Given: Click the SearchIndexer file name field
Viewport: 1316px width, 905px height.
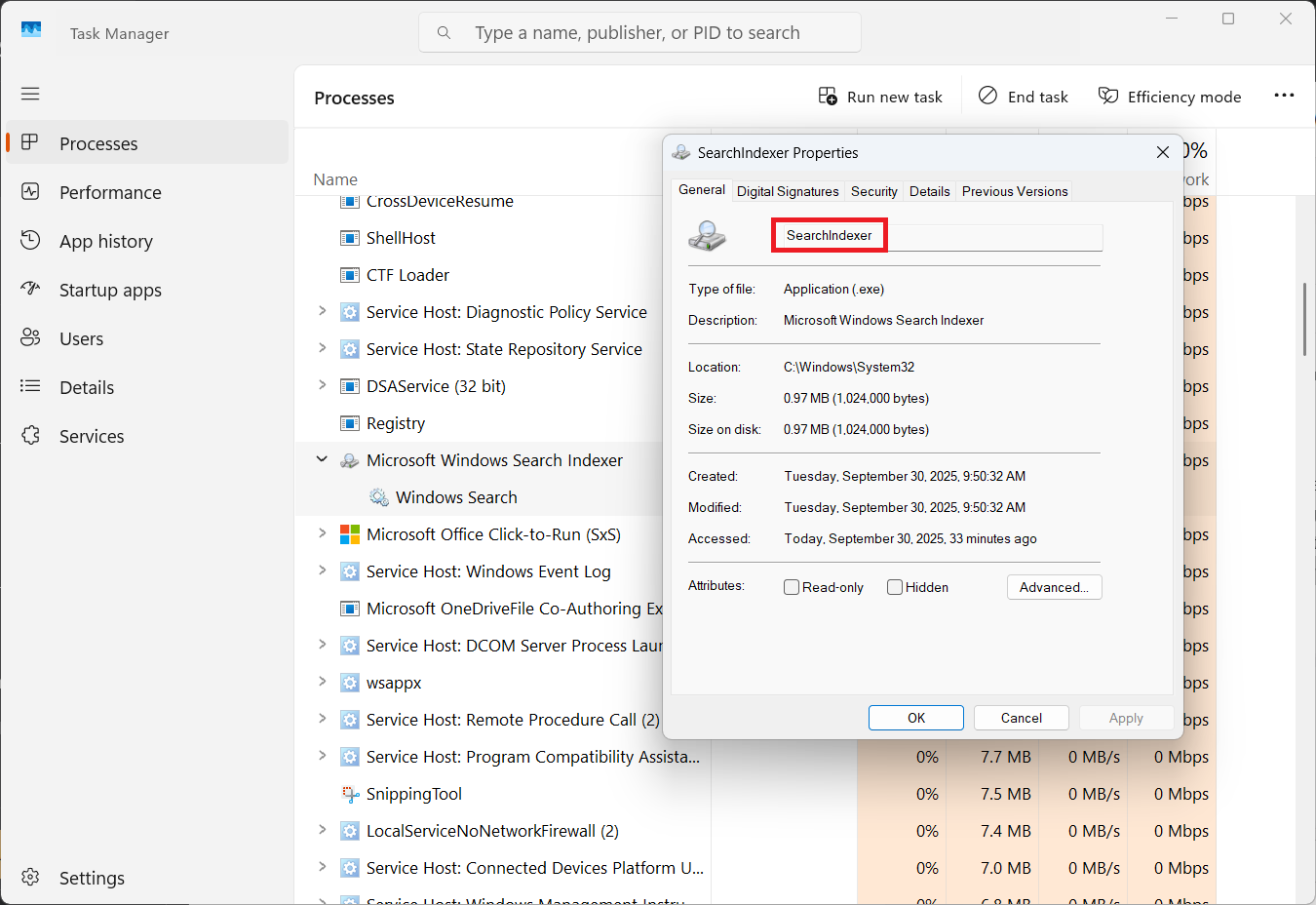Looking at the screenshot, I should 936,236.
